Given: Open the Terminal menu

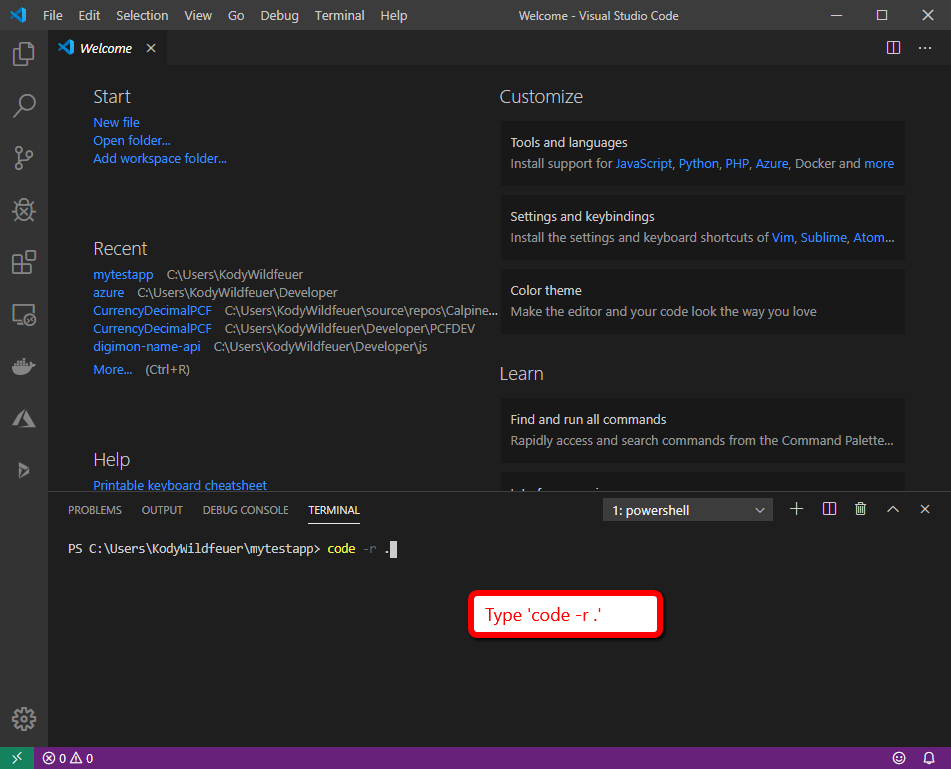Looking at the screenshot, I should pyautogui.click(x=340, y=15).
